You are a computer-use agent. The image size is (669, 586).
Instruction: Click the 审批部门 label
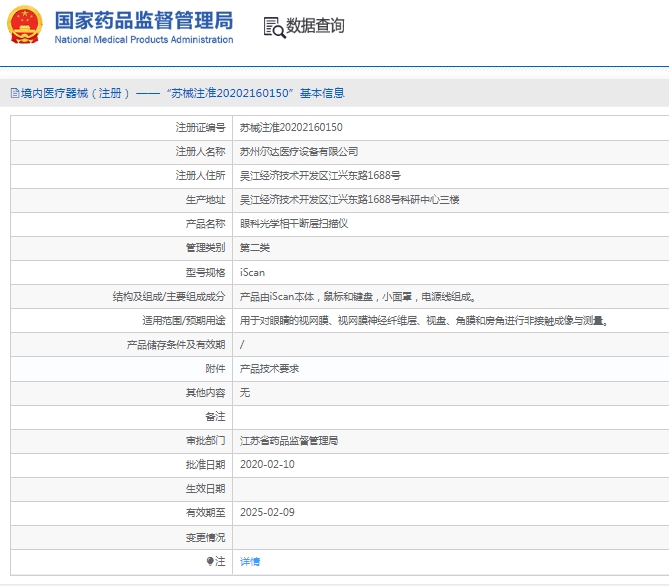(205, 440)
